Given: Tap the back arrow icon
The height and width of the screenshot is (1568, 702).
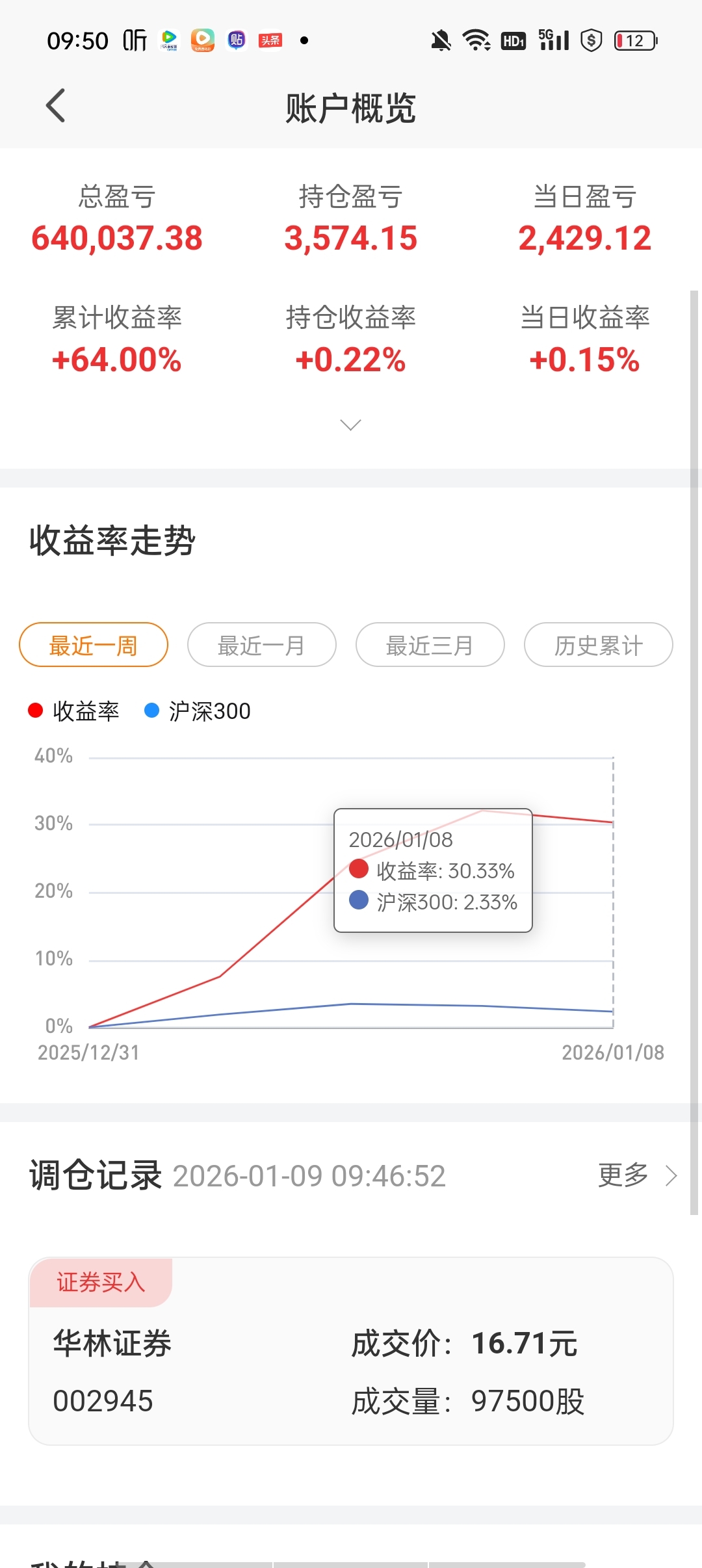Looking at the screenshot, I should click(56, 105).
